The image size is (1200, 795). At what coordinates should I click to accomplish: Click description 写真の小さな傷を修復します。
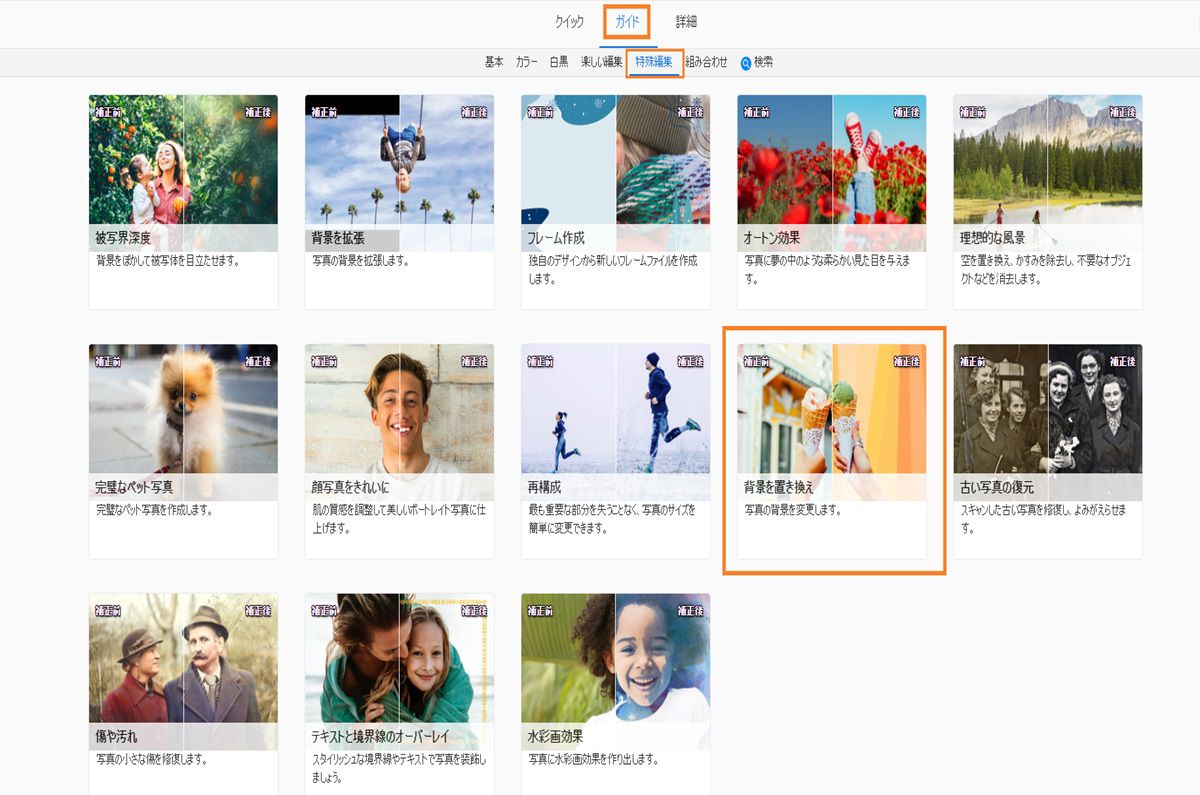151,760
